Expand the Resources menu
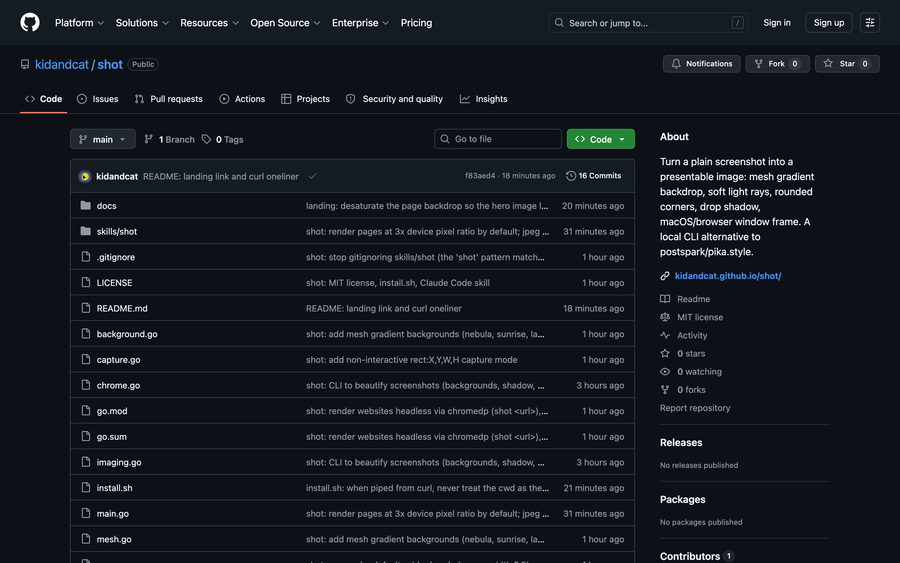The image size is (900, 563). point(210,23)
